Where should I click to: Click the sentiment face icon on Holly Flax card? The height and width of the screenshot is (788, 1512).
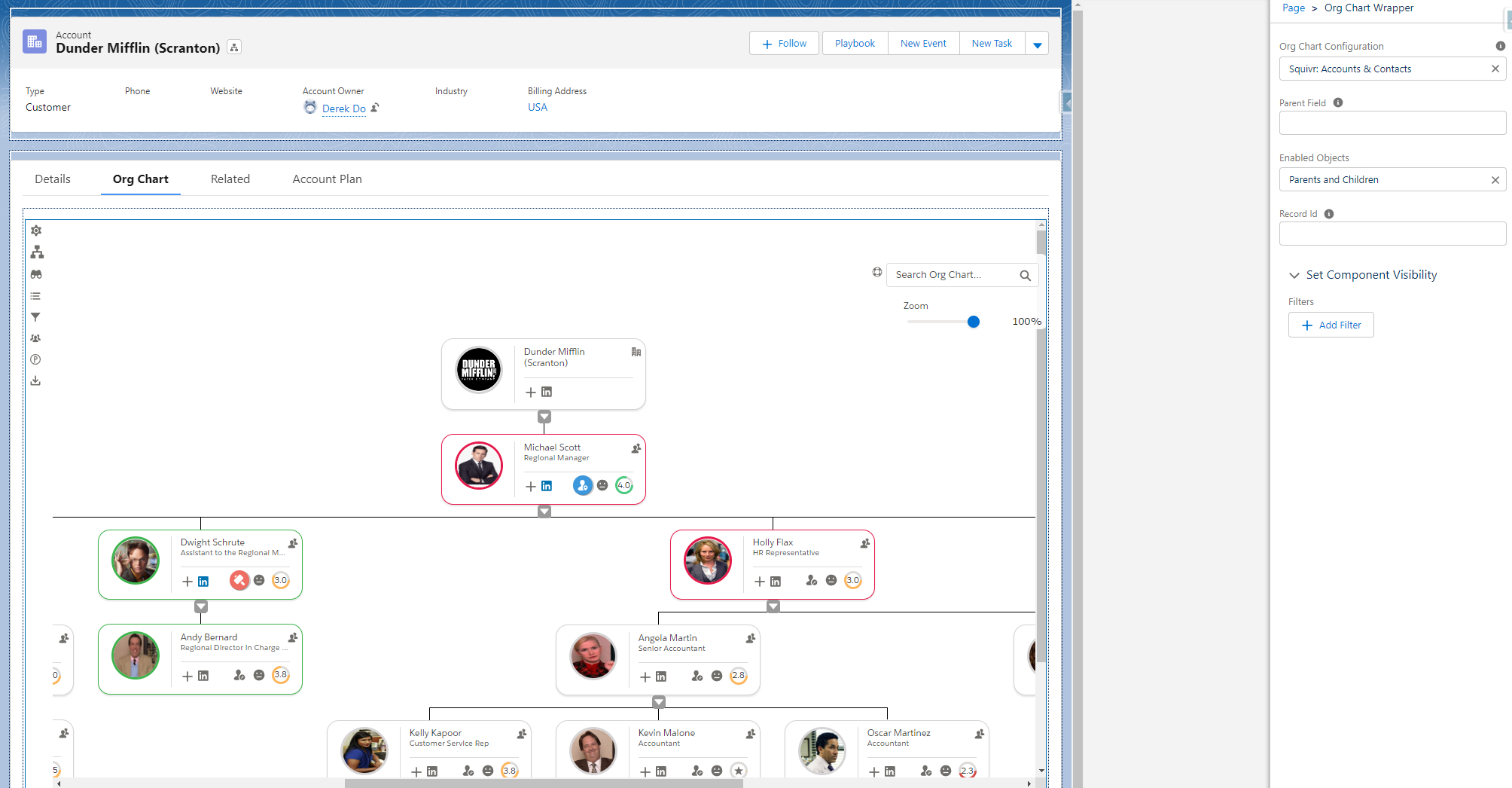coord(831,580)
